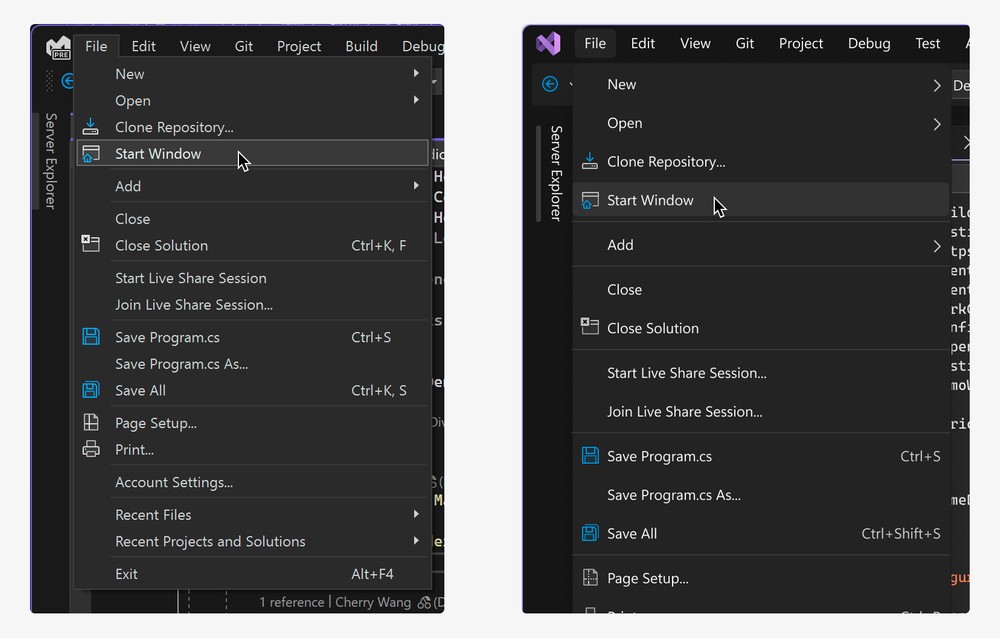1000x638 pixels.
Task: Click Start Window icon in right spacious menu
Action: tap(590, 200)
